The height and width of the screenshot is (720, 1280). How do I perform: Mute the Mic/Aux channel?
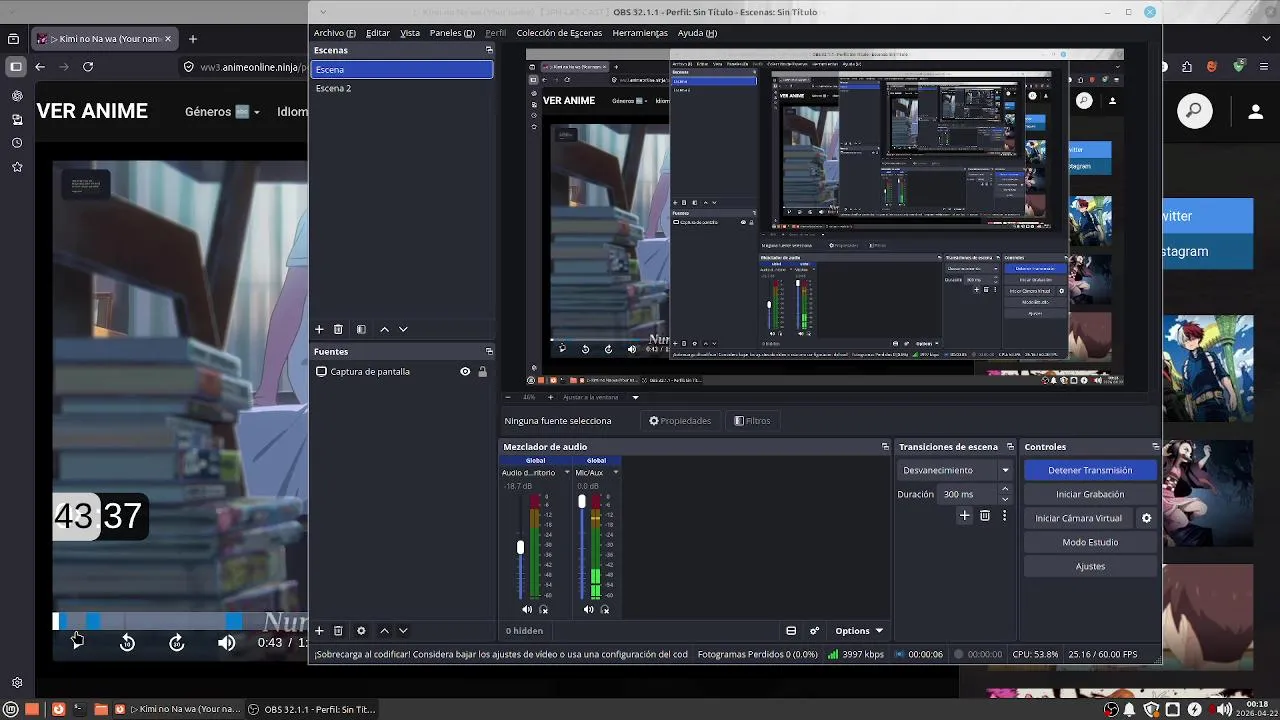(x=588, y=610)
